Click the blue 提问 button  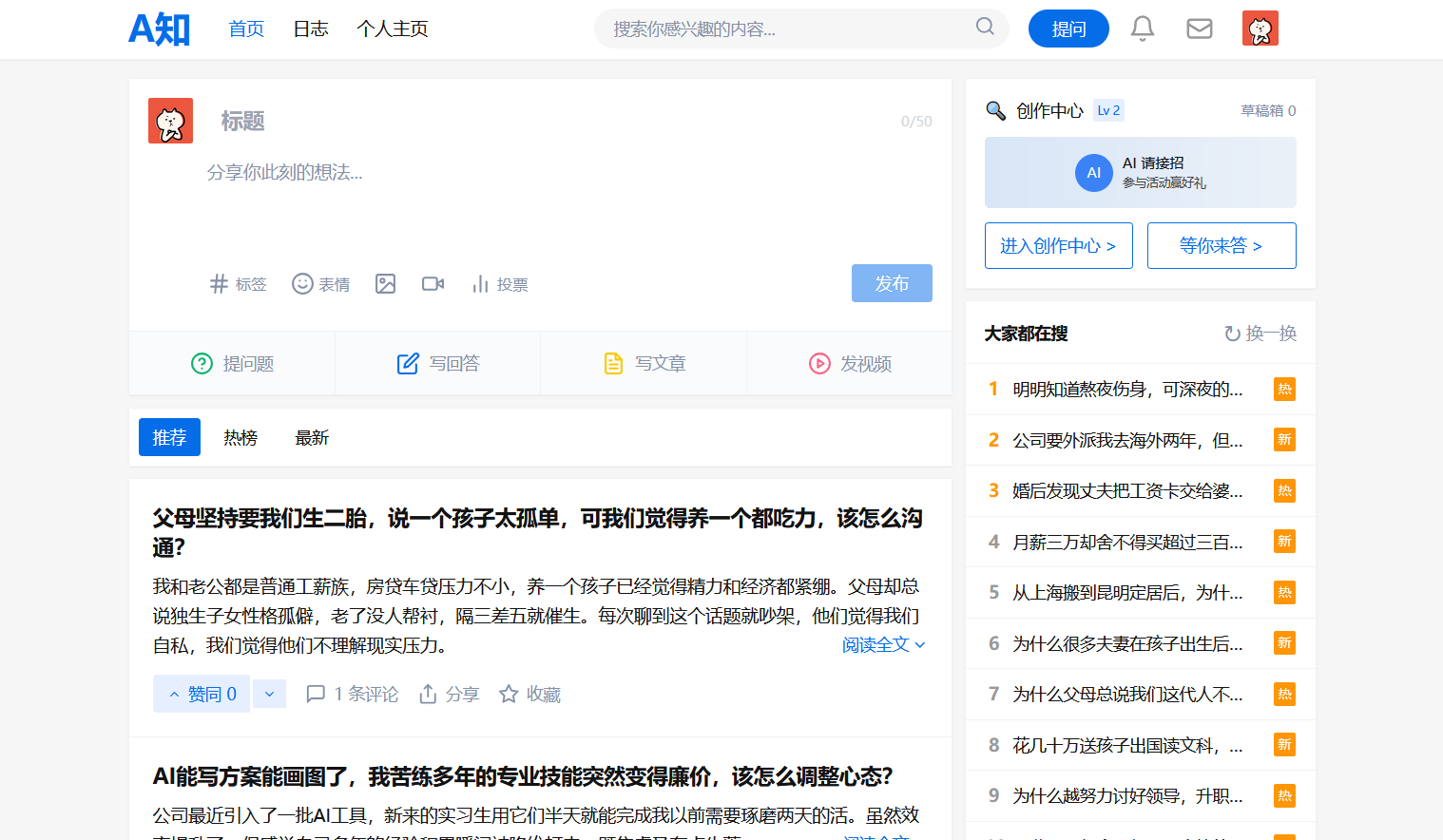pyautogui.click(x=1068, y=29)
